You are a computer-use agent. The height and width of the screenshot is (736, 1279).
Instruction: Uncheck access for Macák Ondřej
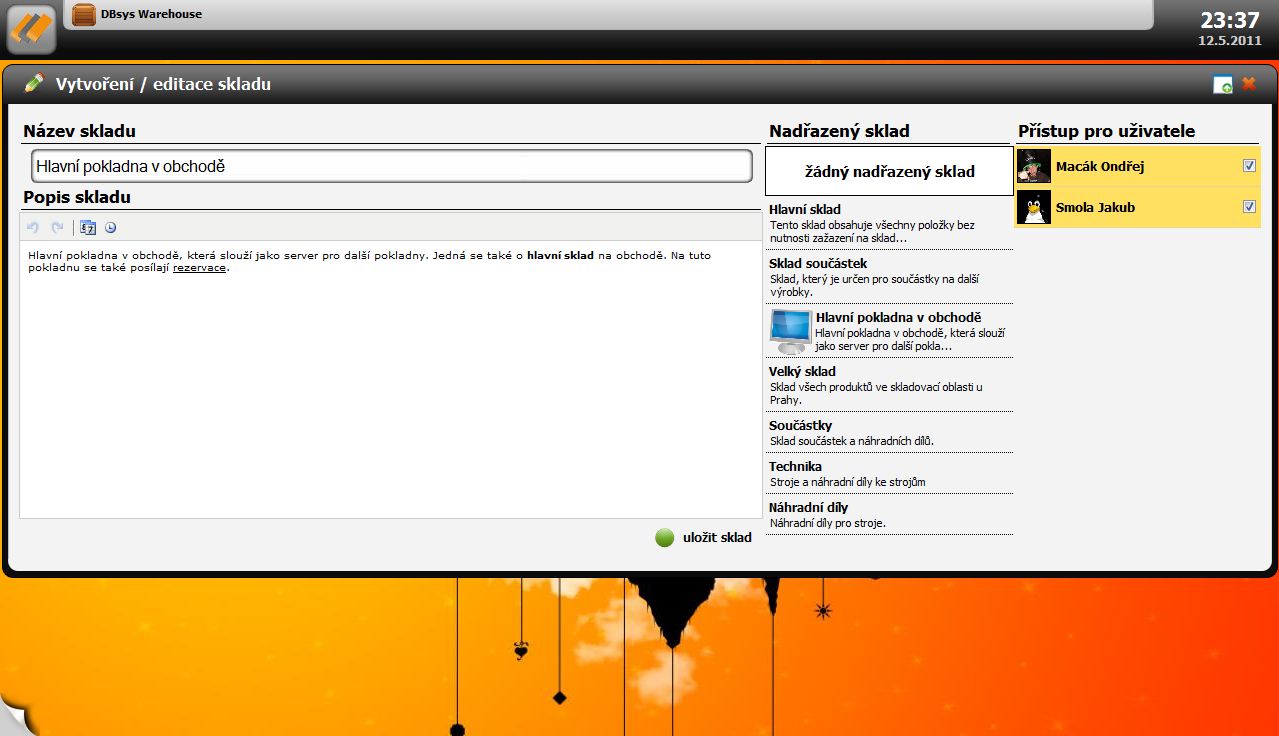(1249, 166)
